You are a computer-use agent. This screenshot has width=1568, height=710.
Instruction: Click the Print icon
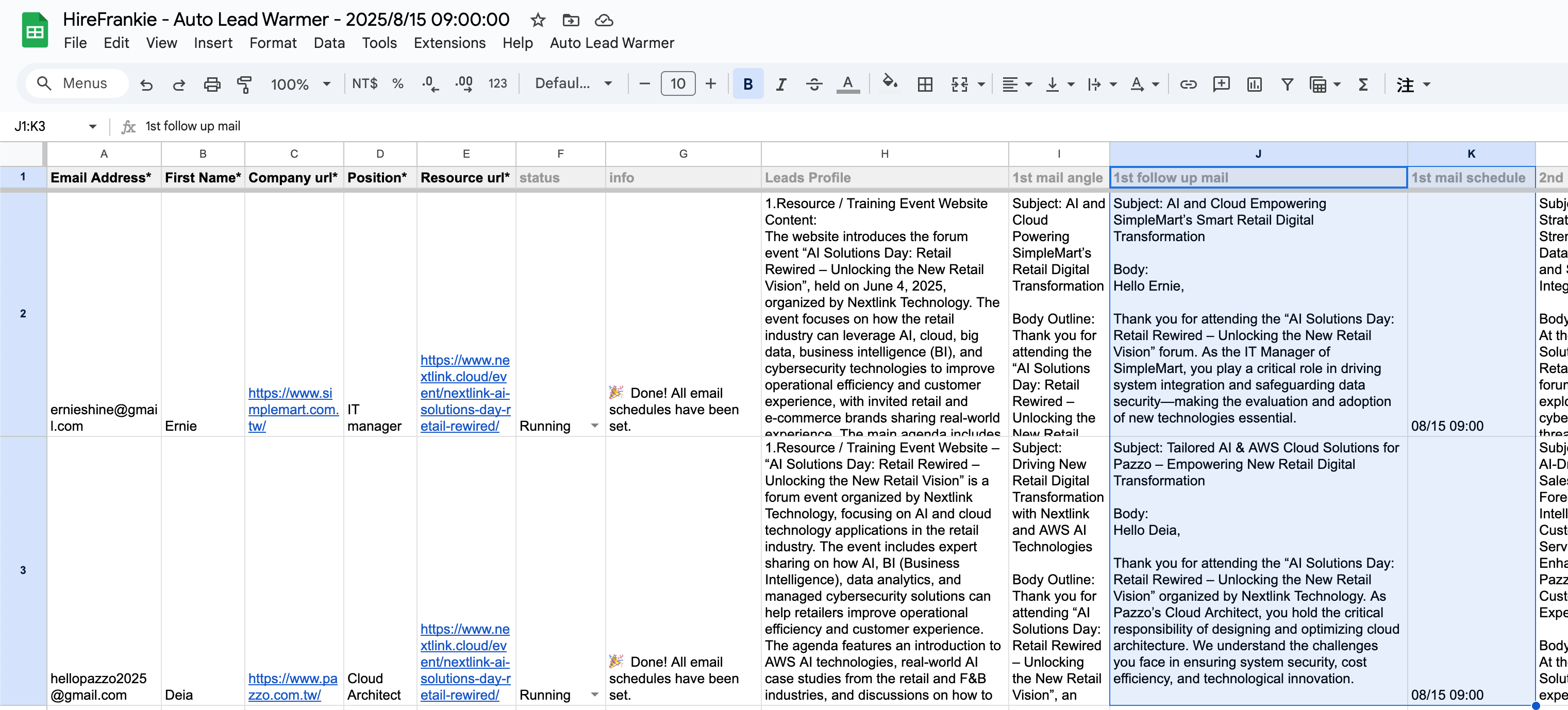(x=211, y=84)
